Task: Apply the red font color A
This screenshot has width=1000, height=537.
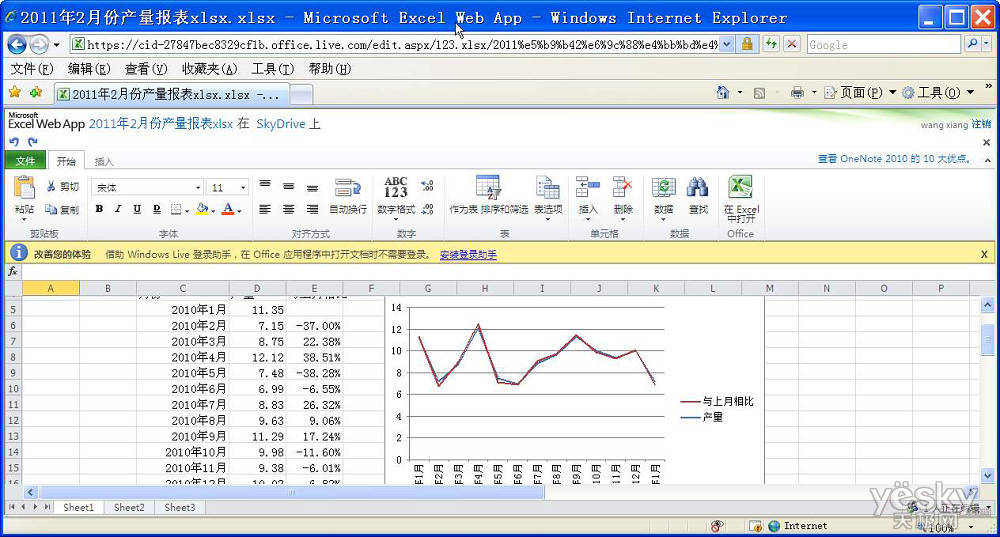Action: 228,209
